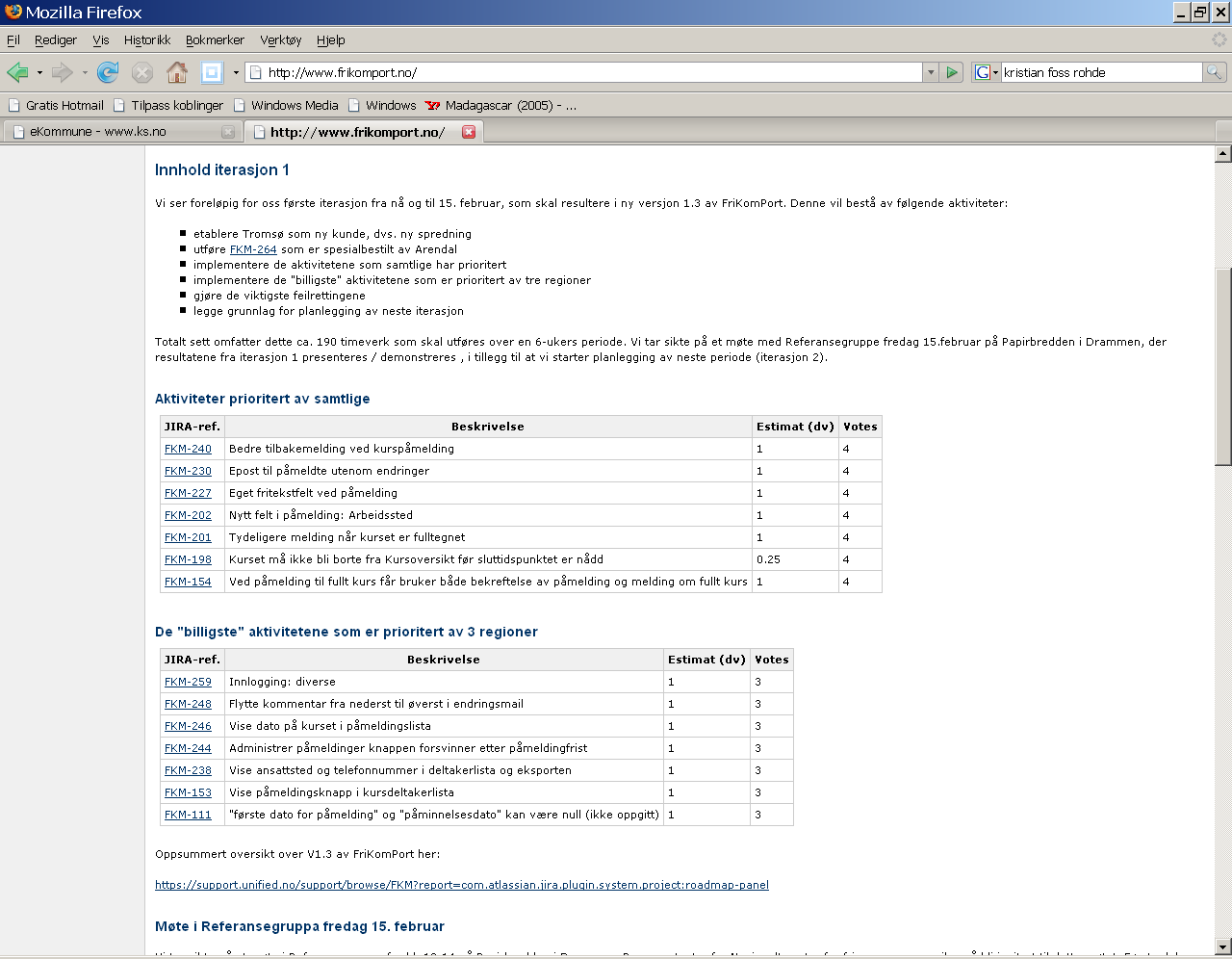The image size is (1232, 959).
Task: Open the FKM-201 issue link
Action: [x=188, y=537]
